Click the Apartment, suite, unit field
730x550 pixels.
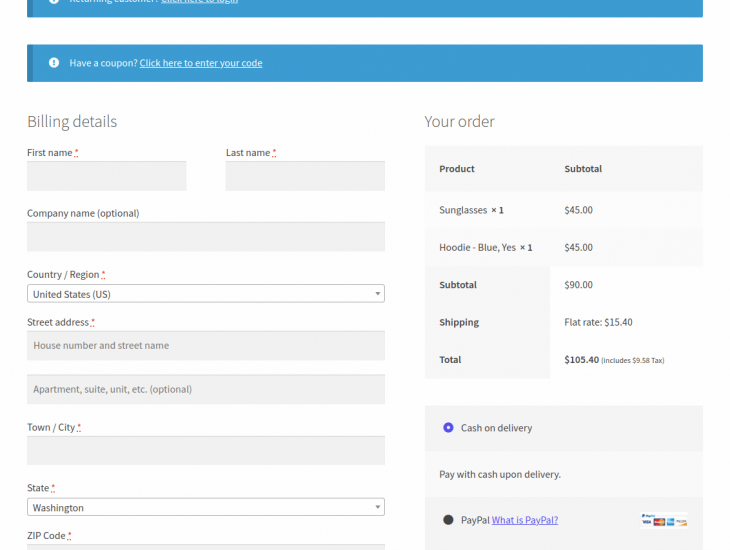(206, 389)
